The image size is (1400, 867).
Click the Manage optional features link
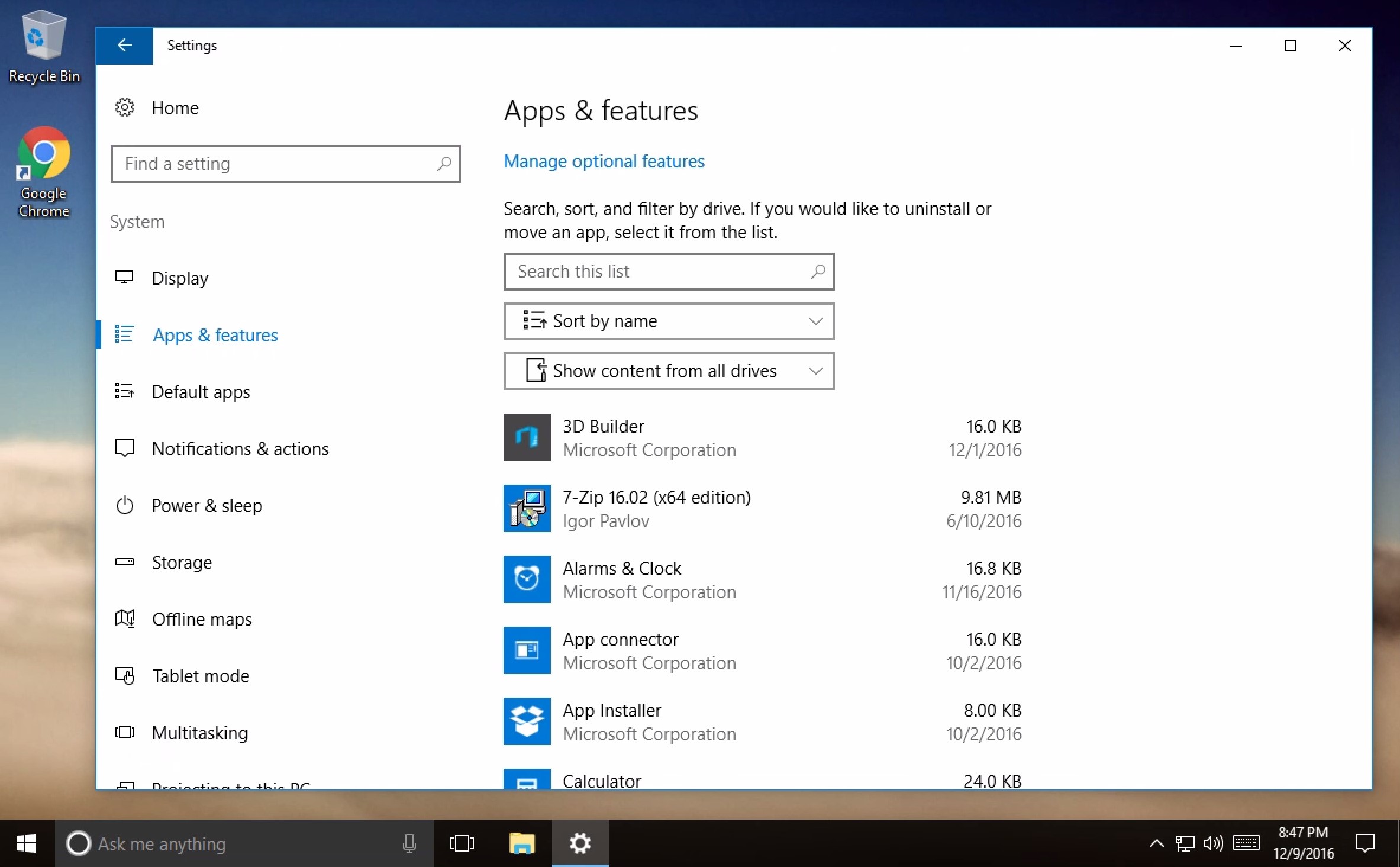604,161
